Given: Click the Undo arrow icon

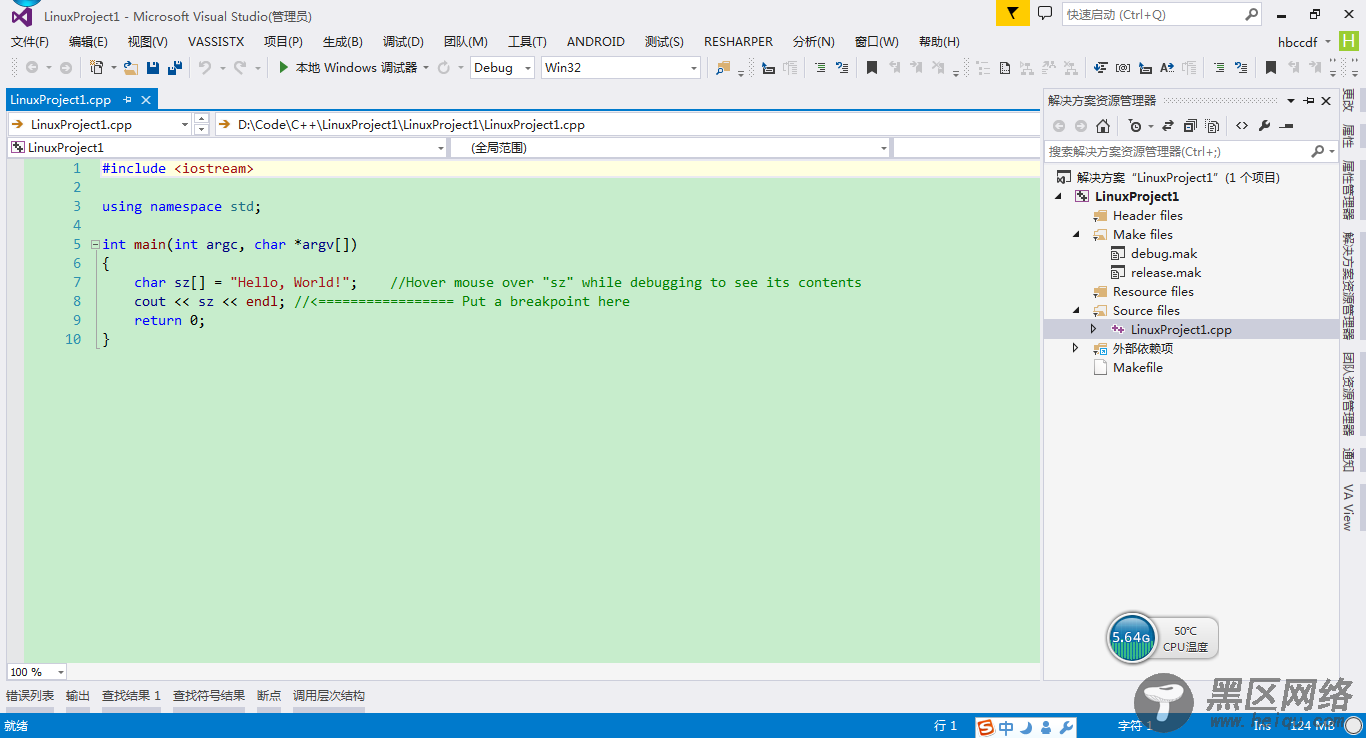Looking at the screenshot, I should pyautogui.click(x=204, y=67).
